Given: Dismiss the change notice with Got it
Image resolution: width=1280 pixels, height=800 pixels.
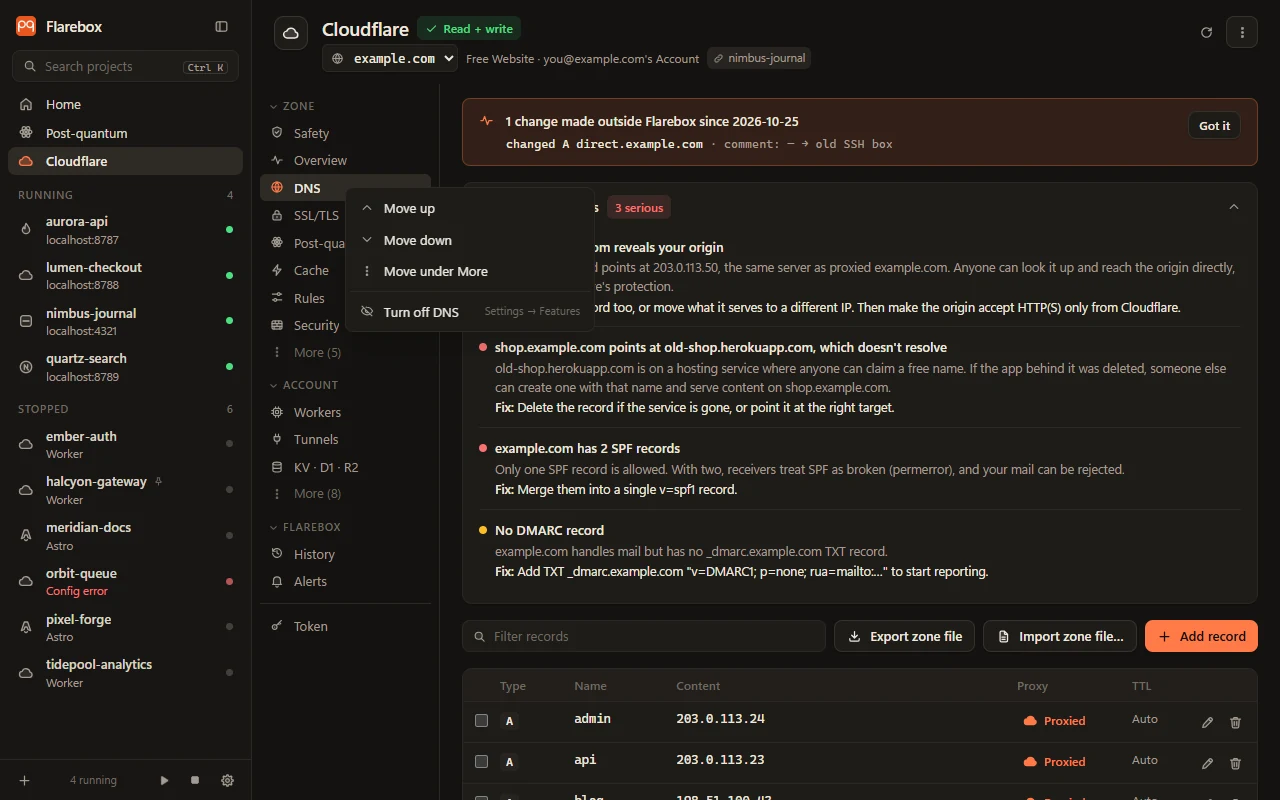Looking at the screenshot, I should 1215,126.
